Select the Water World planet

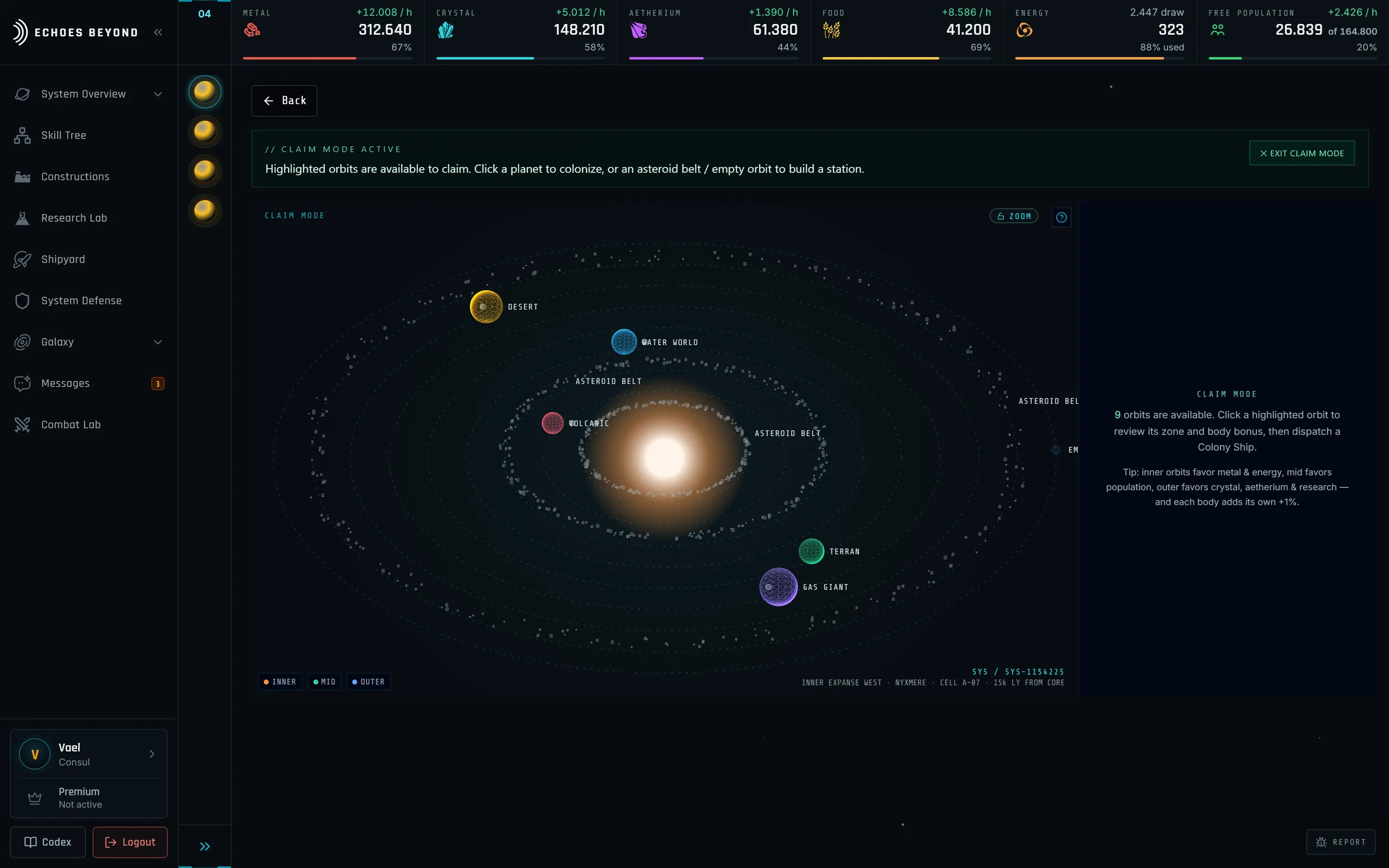pos(624,342)
